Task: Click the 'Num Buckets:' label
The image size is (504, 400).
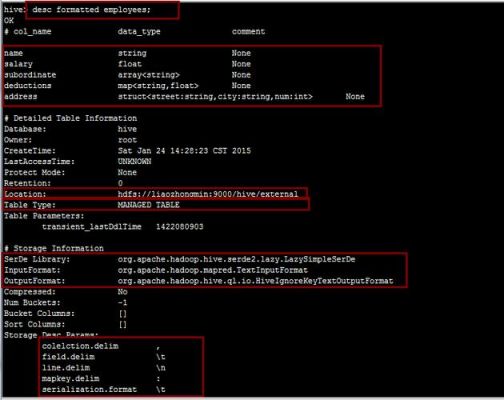Action: 32,303
